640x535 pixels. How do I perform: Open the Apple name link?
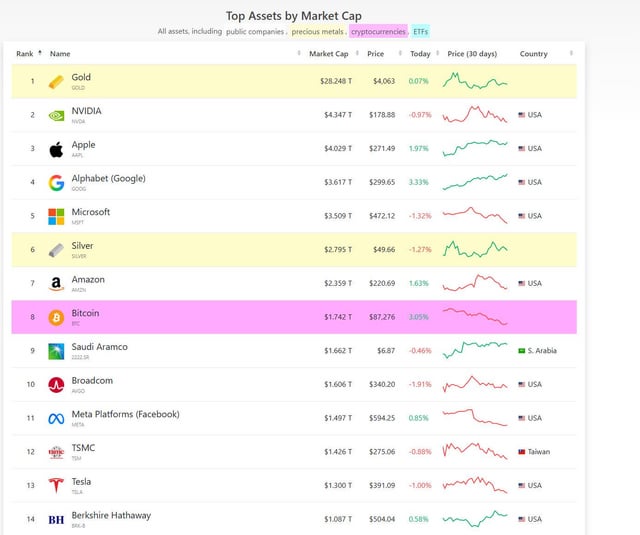(x=83, y=145)
